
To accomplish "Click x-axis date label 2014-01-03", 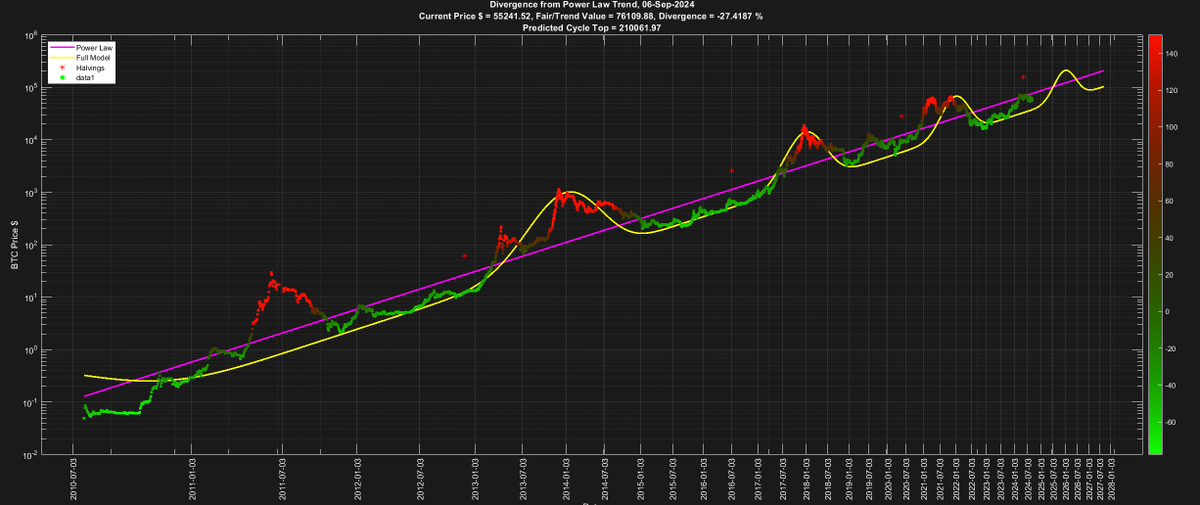I will point(566,478).
